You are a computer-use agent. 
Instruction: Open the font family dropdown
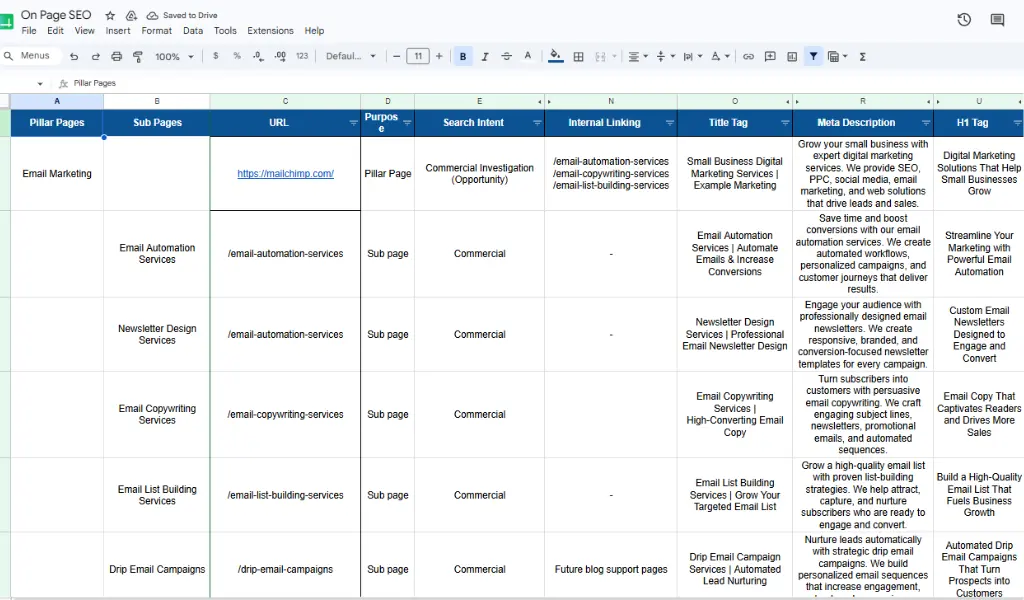tap(351, 56)
